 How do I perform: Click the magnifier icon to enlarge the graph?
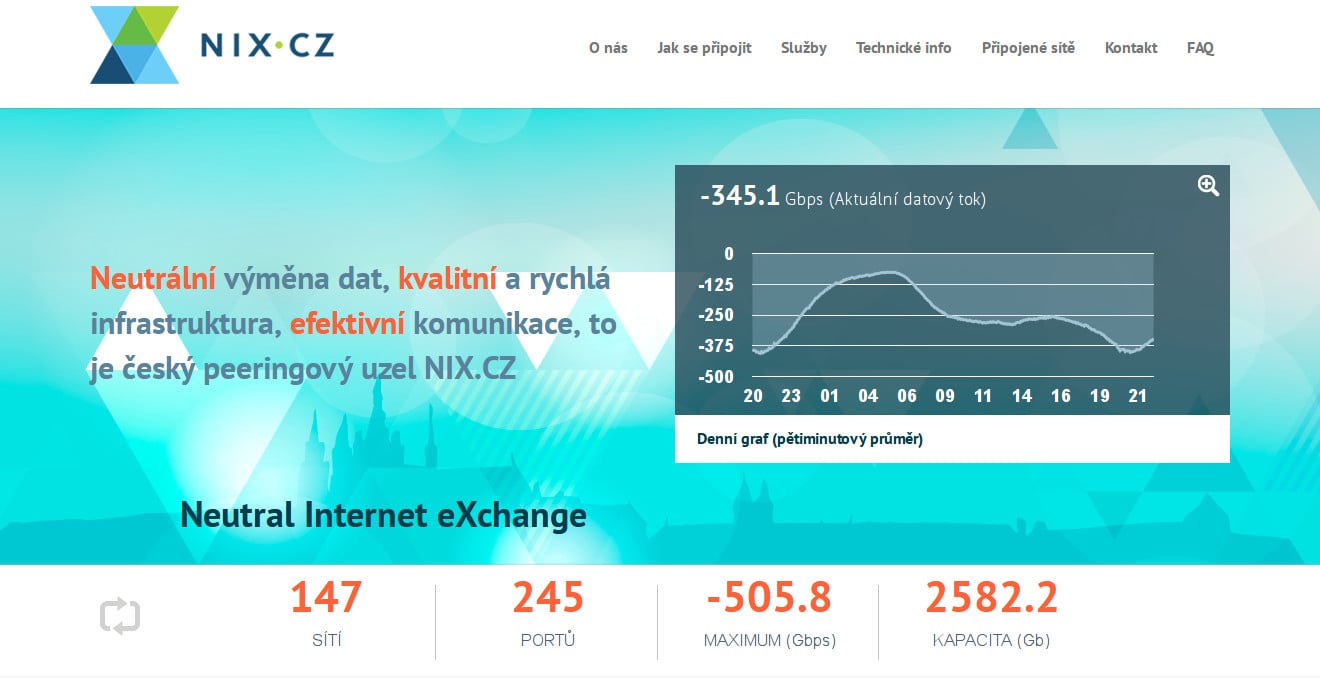click(x=1206, y=185)
